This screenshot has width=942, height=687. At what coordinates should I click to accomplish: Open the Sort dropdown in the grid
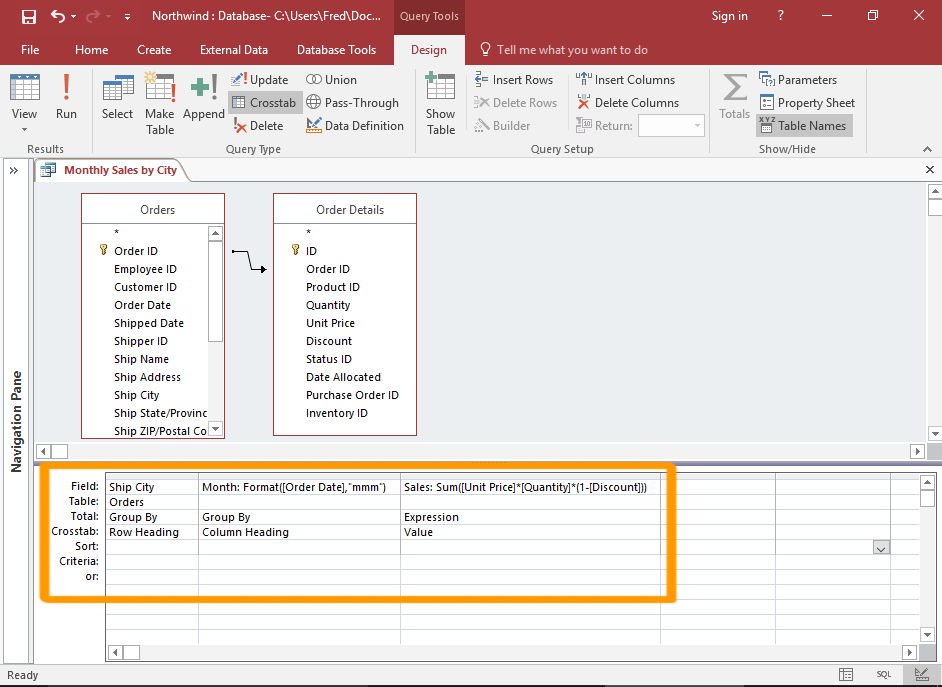[880, 547]
